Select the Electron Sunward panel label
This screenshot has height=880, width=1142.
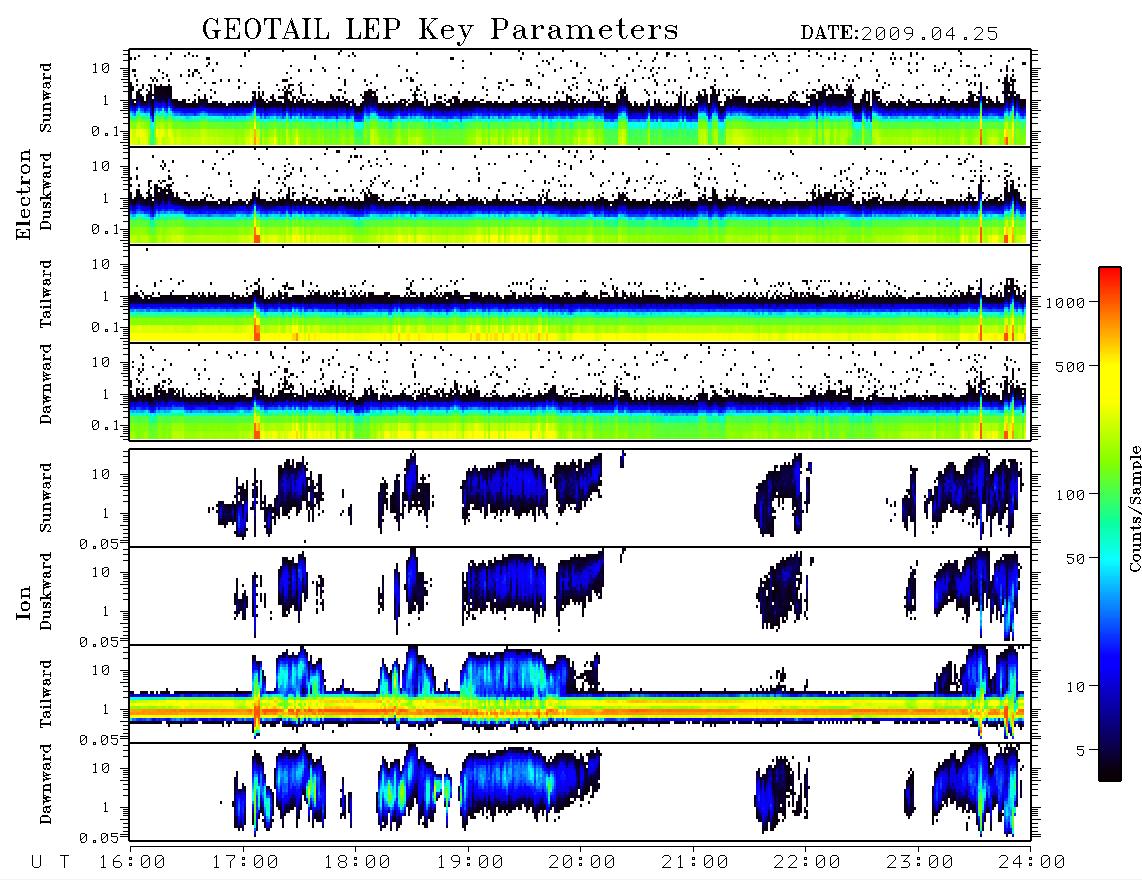pos(45,98)
